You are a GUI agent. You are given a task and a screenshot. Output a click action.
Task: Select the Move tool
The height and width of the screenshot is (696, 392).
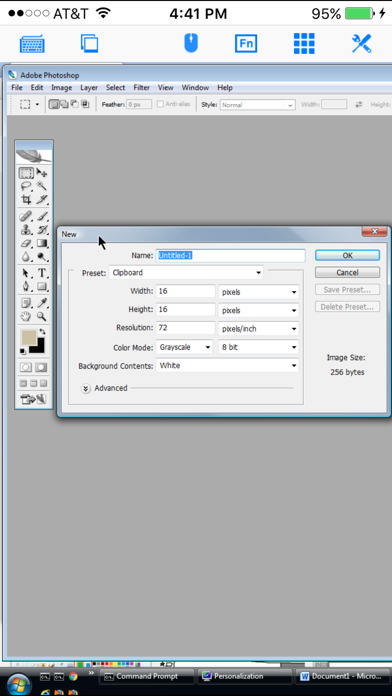point(42,172)
